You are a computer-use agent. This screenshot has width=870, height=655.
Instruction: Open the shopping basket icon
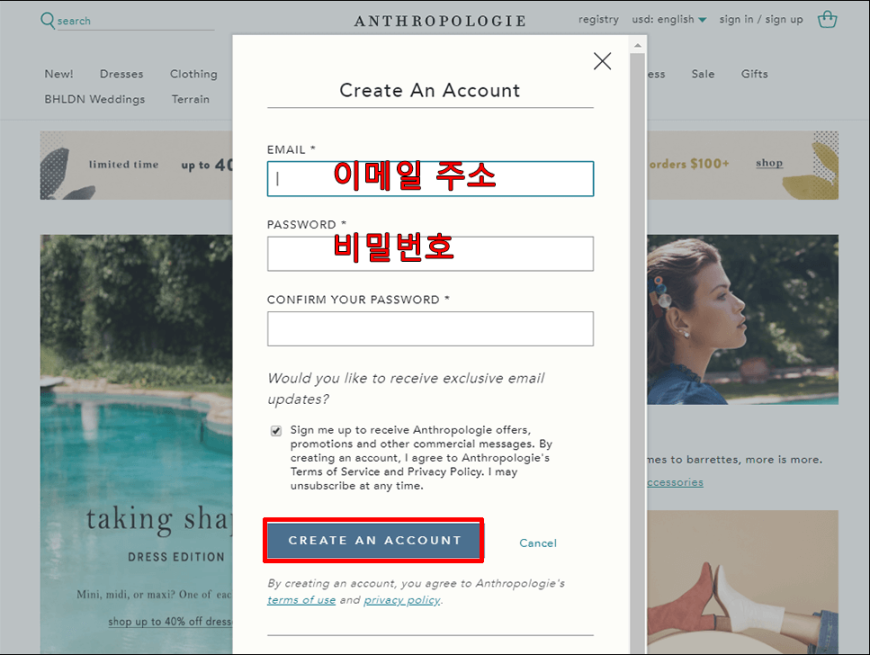[827, 19]
